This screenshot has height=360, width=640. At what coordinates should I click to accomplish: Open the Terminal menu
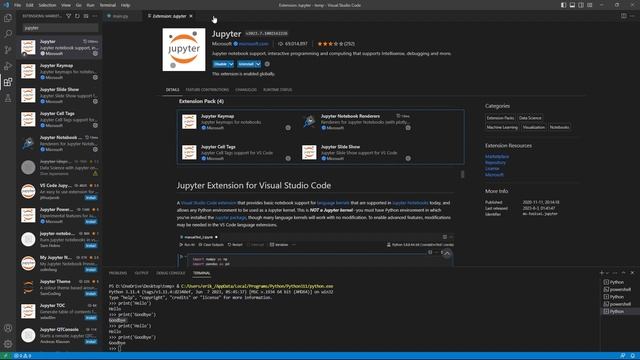108,5
